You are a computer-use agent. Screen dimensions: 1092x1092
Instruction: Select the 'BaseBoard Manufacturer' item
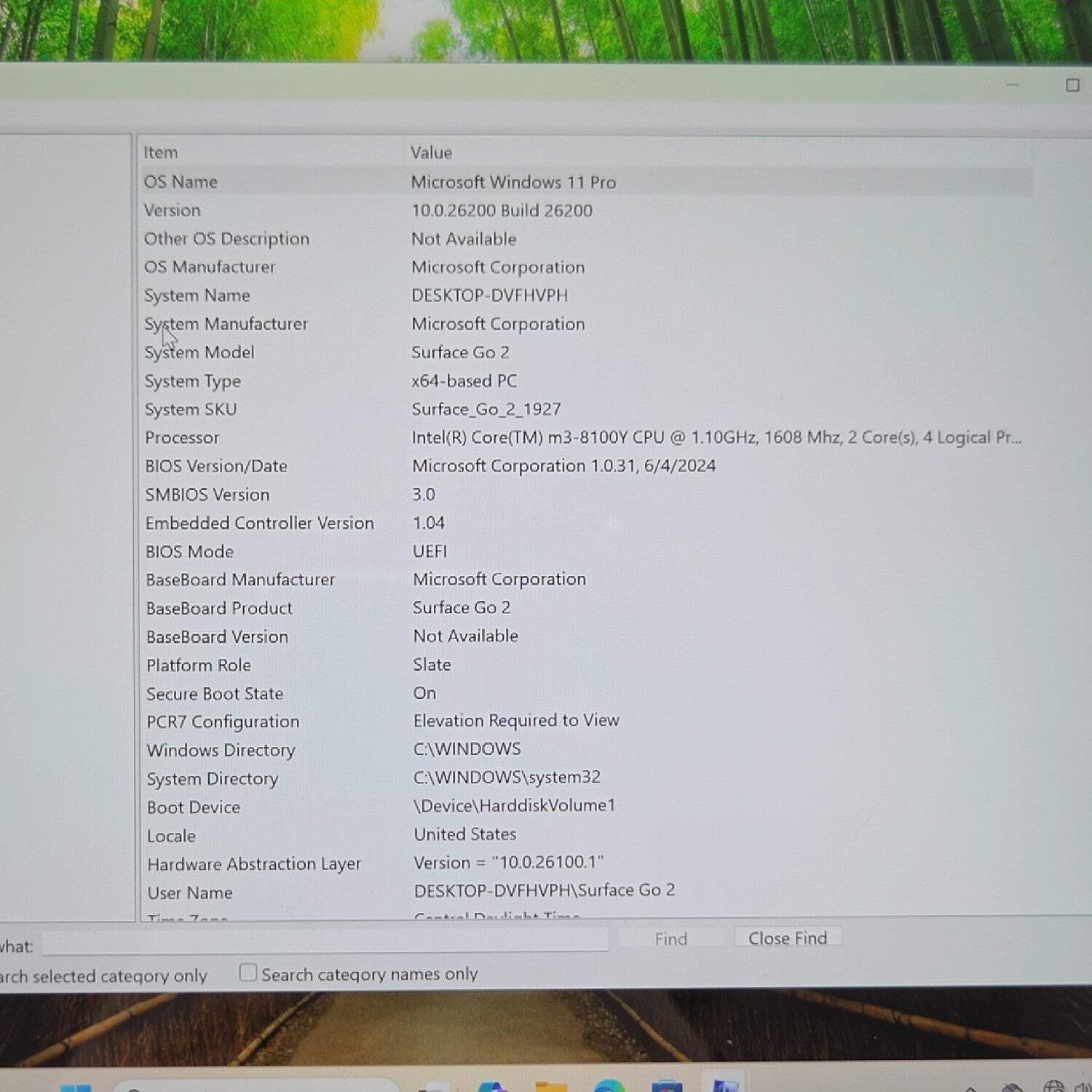click(x=240, y=580)
